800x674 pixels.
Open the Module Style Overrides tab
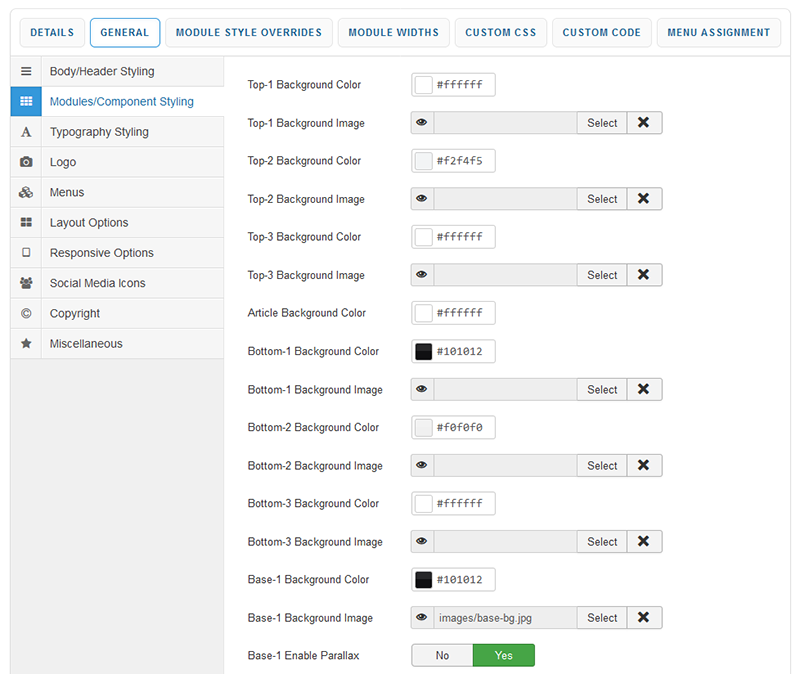click(x=249, y=33)
